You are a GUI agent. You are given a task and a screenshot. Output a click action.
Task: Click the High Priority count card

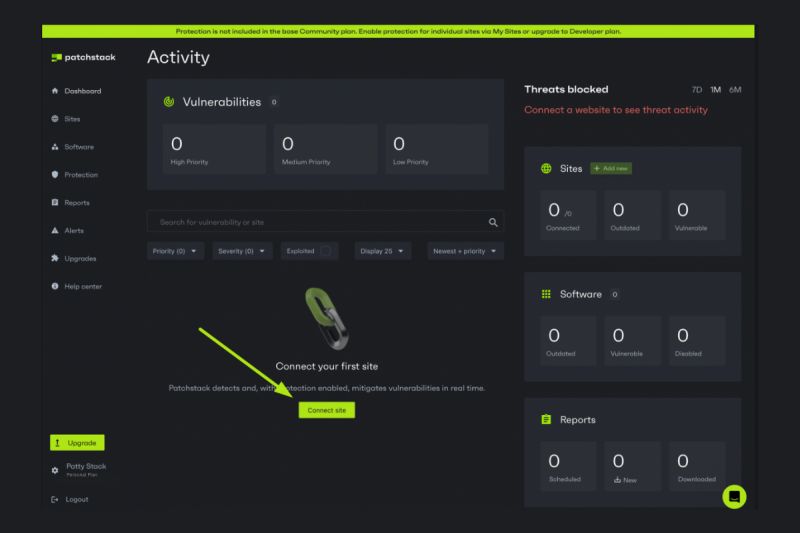[x=214, y=149]
